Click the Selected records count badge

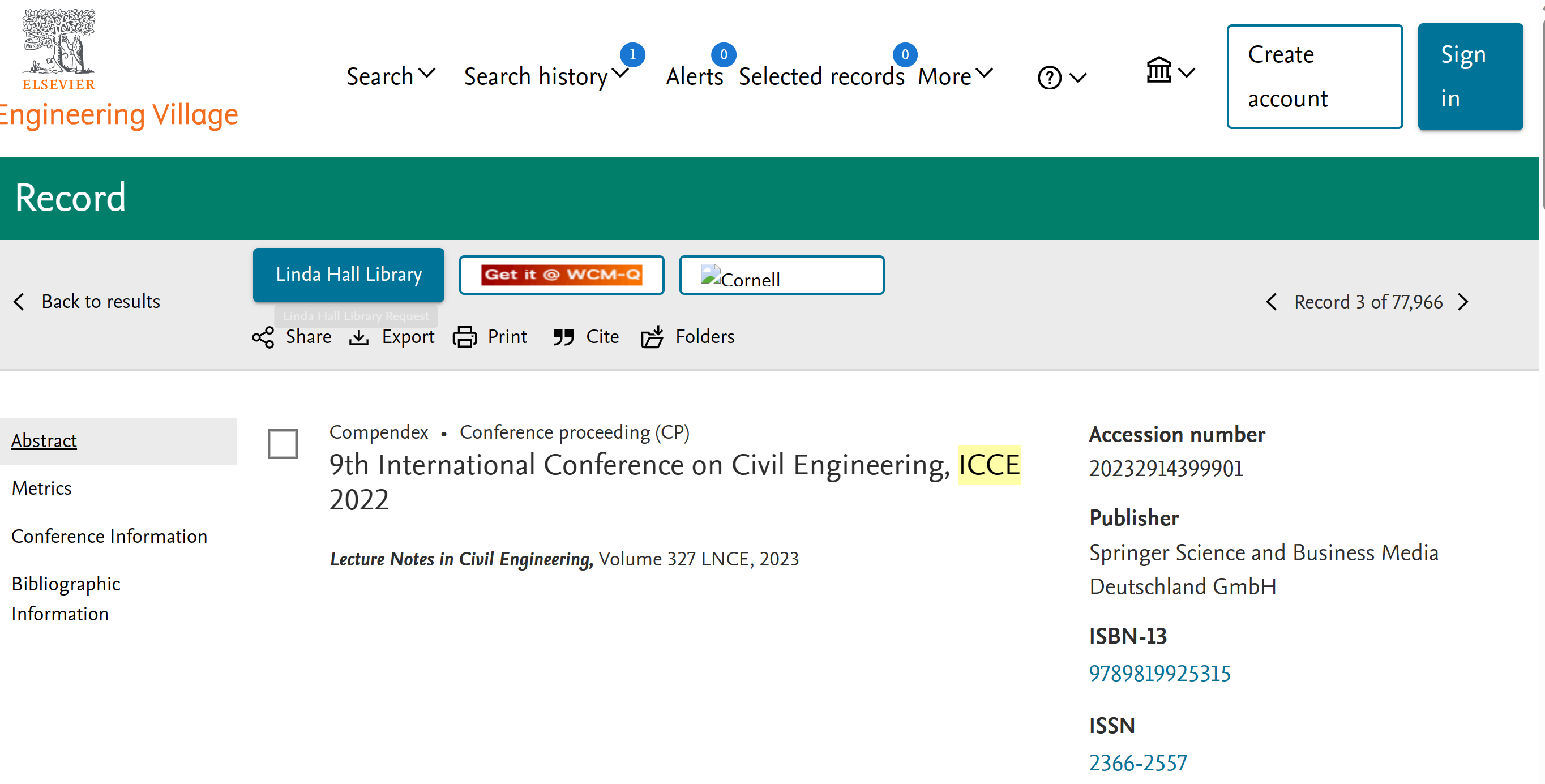(x=905, y=54)
